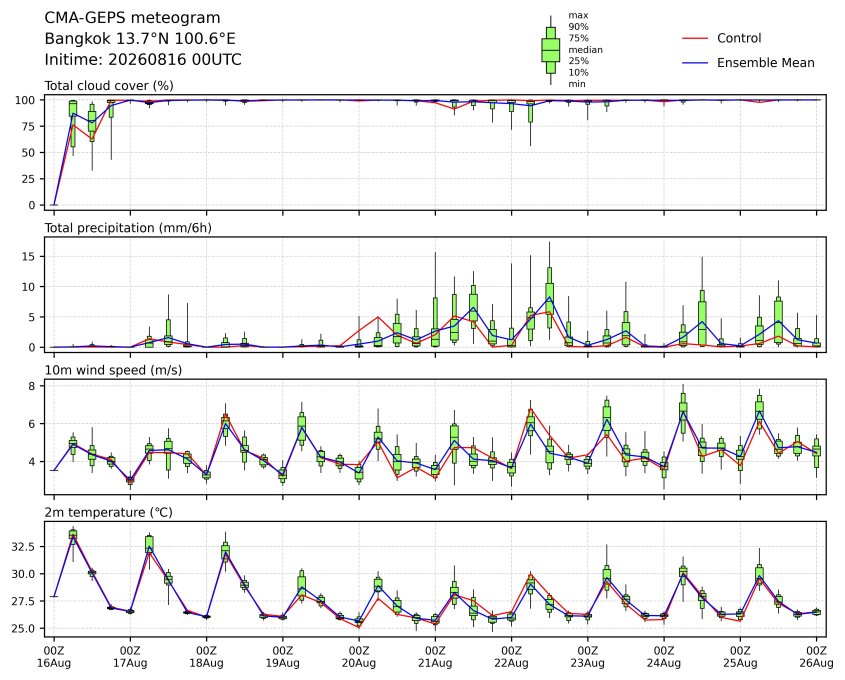Screen dimensions: 845x680
Task: Click the '32.5' tick on temperature axis
Action: [24, 547]
